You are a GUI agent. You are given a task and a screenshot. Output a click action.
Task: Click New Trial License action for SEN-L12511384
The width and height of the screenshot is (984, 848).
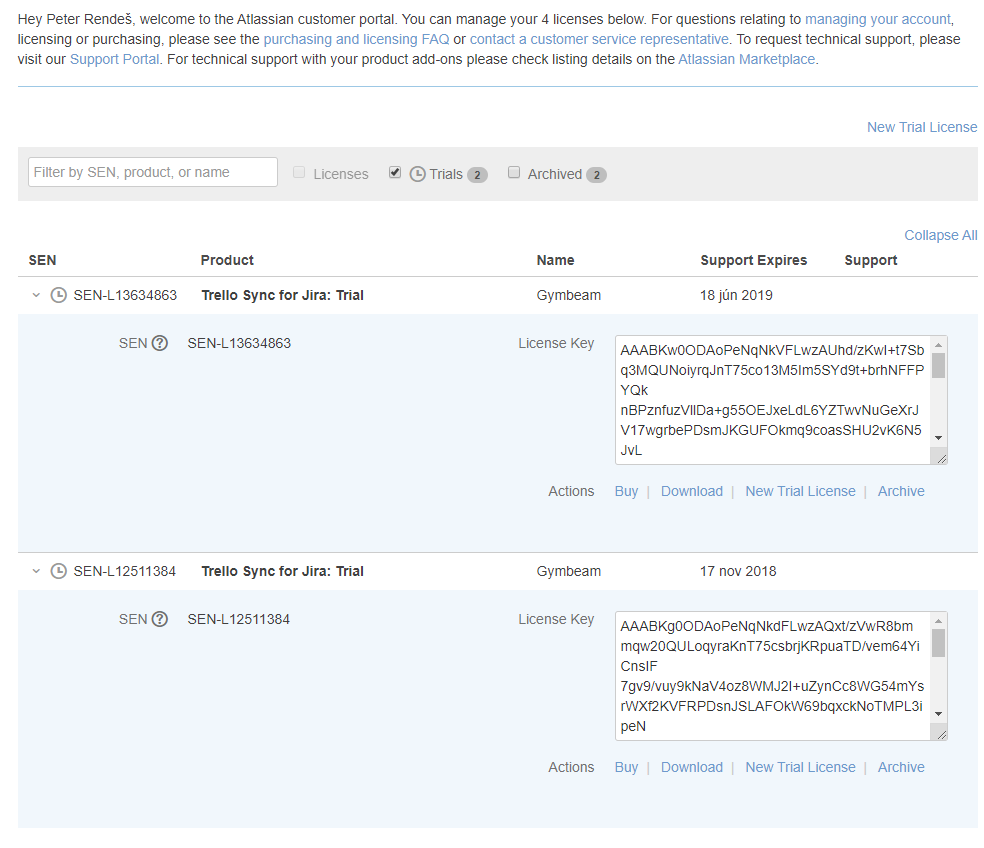pyautogui.click(x=800, y=768)
